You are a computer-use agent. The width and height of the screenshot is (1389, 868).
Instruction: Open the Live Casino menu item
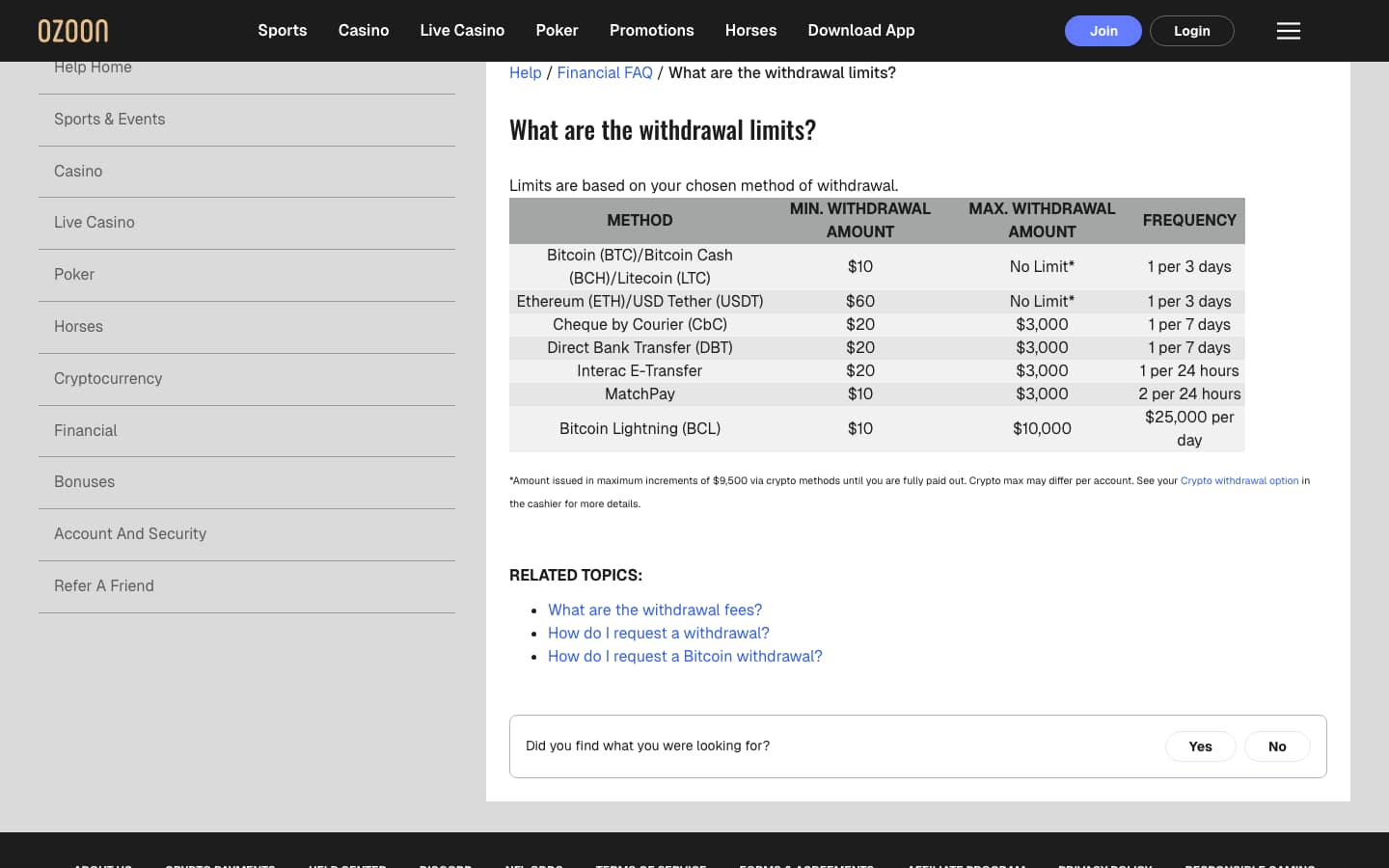click(x=462, y=30)
